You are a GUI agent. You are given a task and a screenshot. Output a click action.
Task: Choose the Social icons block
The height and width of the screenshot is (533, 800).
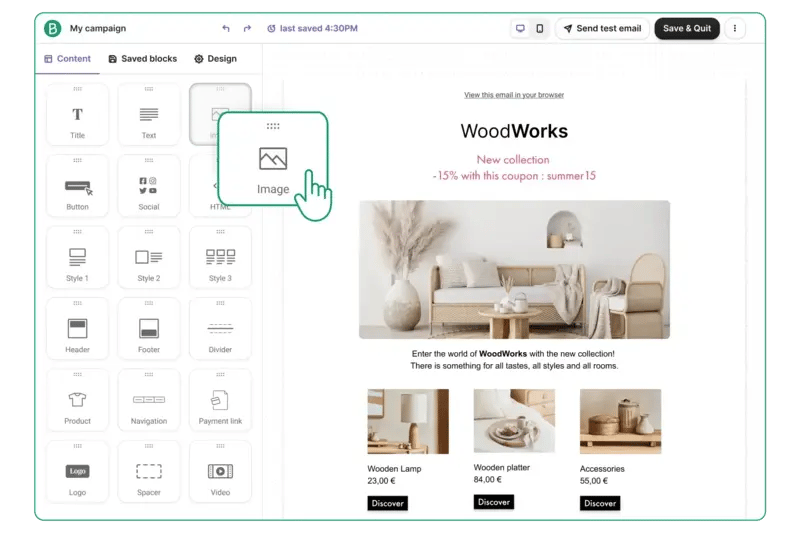tap(149, 187)
